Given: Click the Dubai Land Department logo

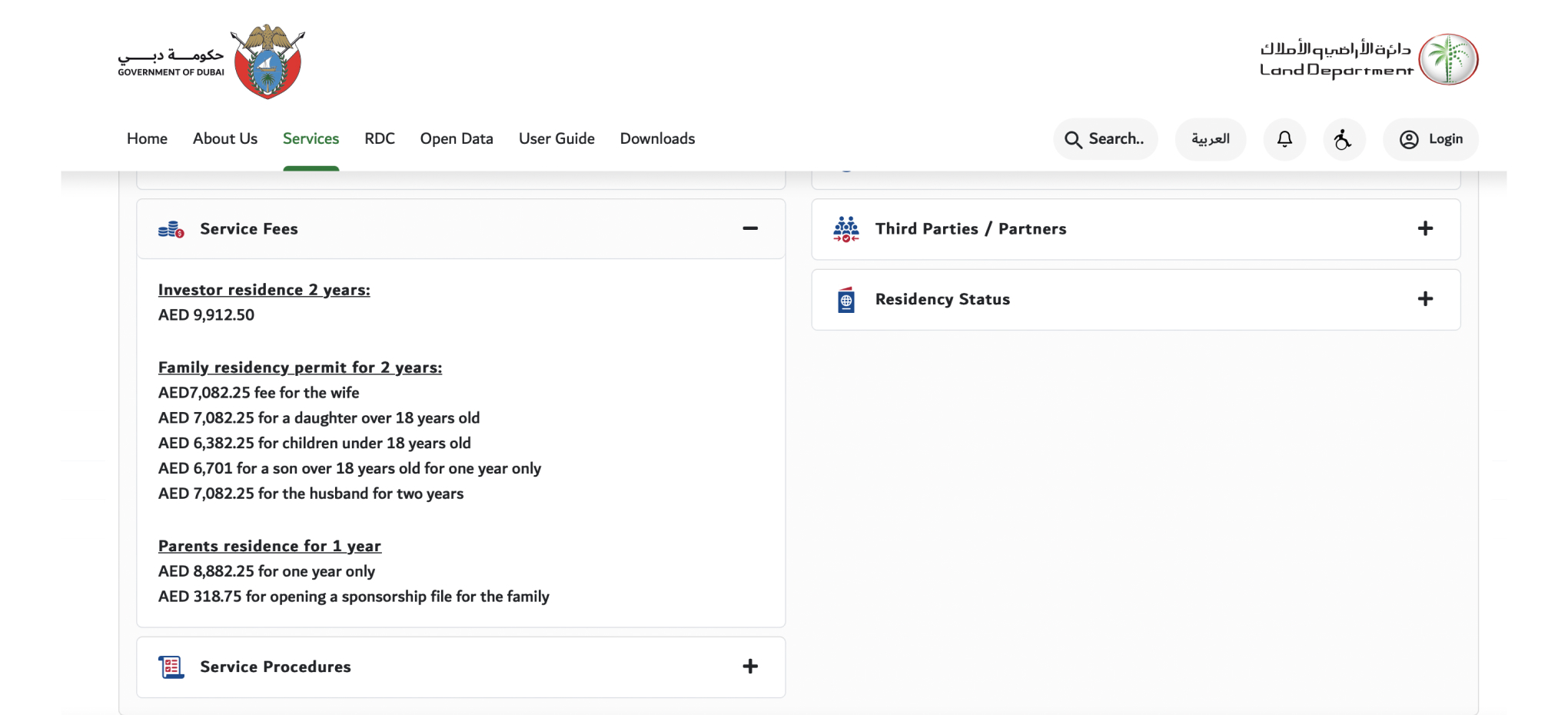Looking at the screenshot, I should tap(1368, 60).
